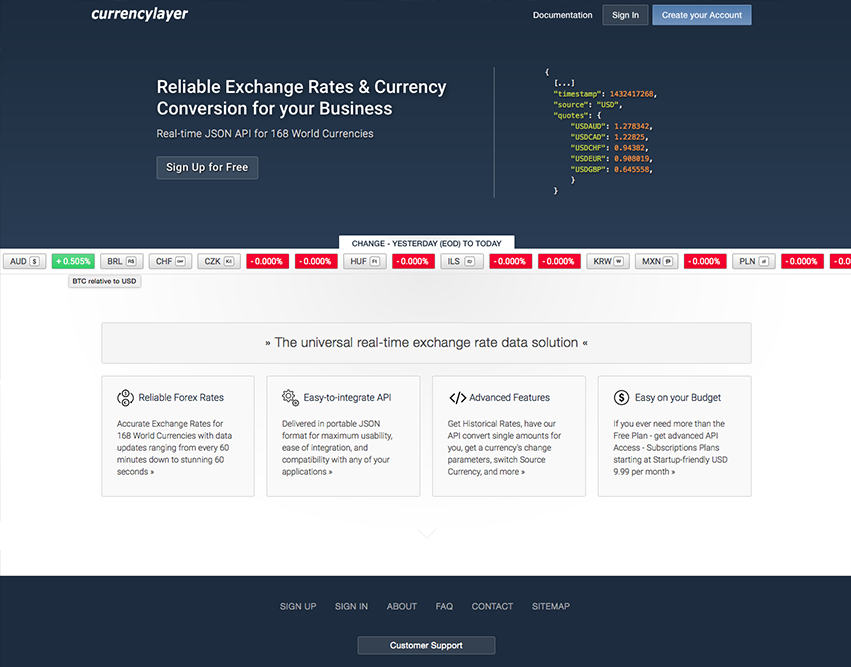Open the Easy-to-integrate API heading

[347, 398]
